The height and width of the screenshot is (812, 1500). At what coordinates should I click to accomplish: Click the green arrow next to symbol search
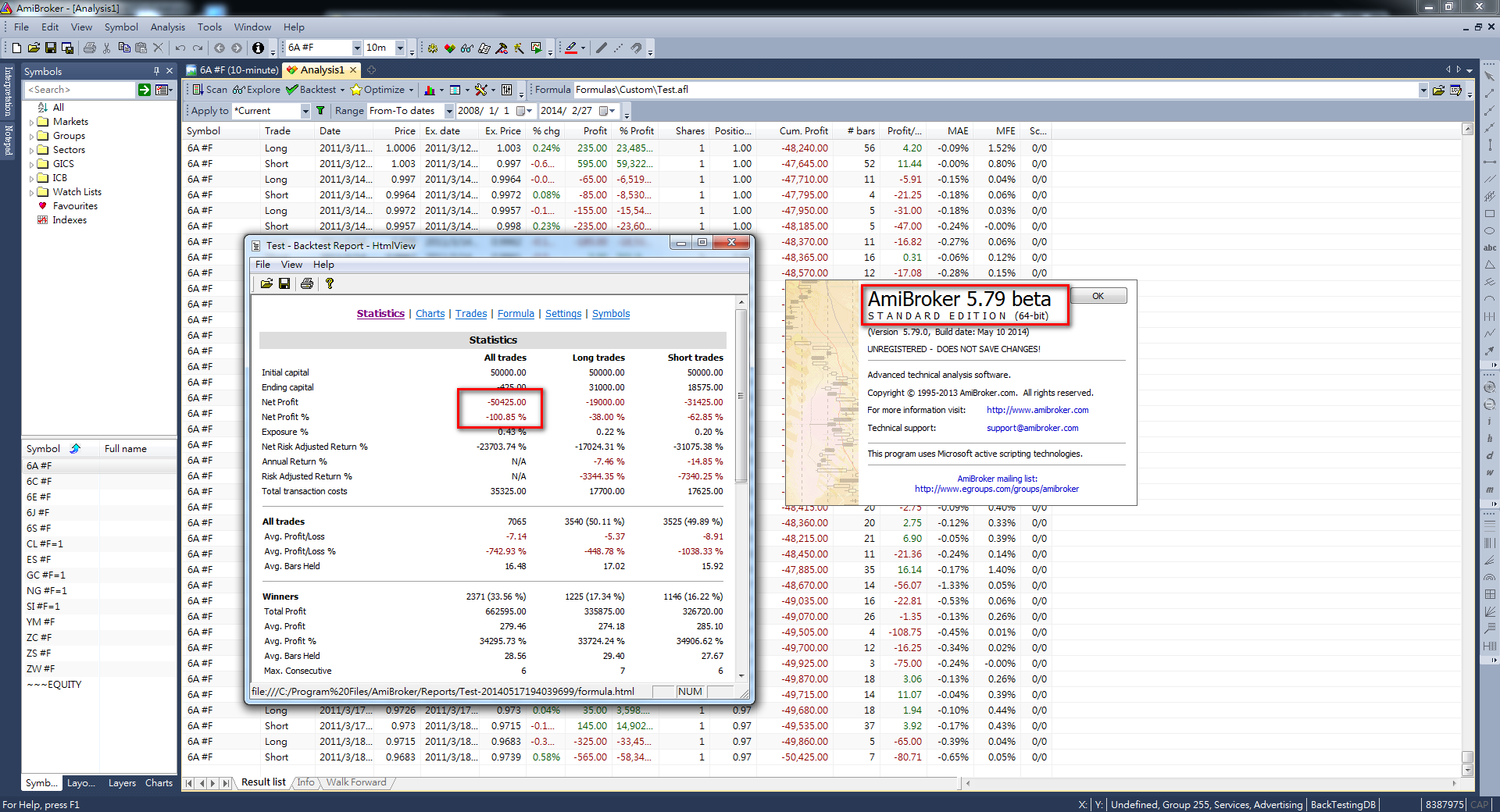[145, 90]
